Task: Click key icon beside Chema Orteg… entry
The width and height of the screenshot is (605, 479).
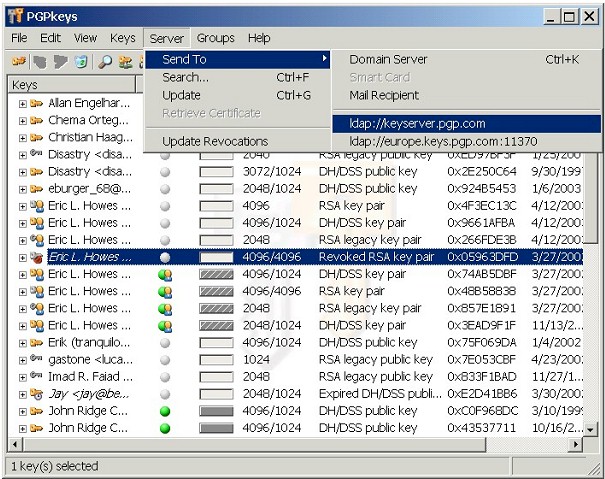Action: click(x=36, y=120)
